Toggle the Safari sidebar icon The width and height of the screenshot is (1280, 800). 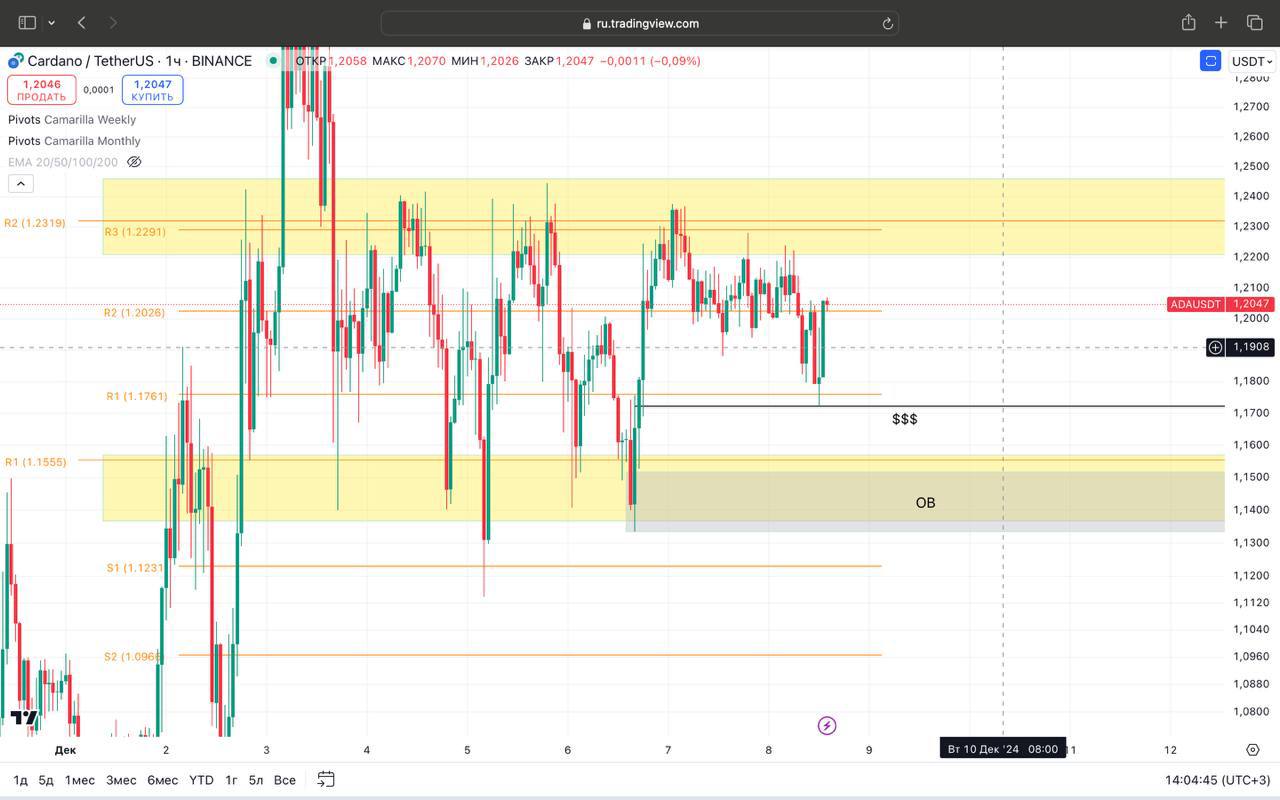click(x=27, y=22)
